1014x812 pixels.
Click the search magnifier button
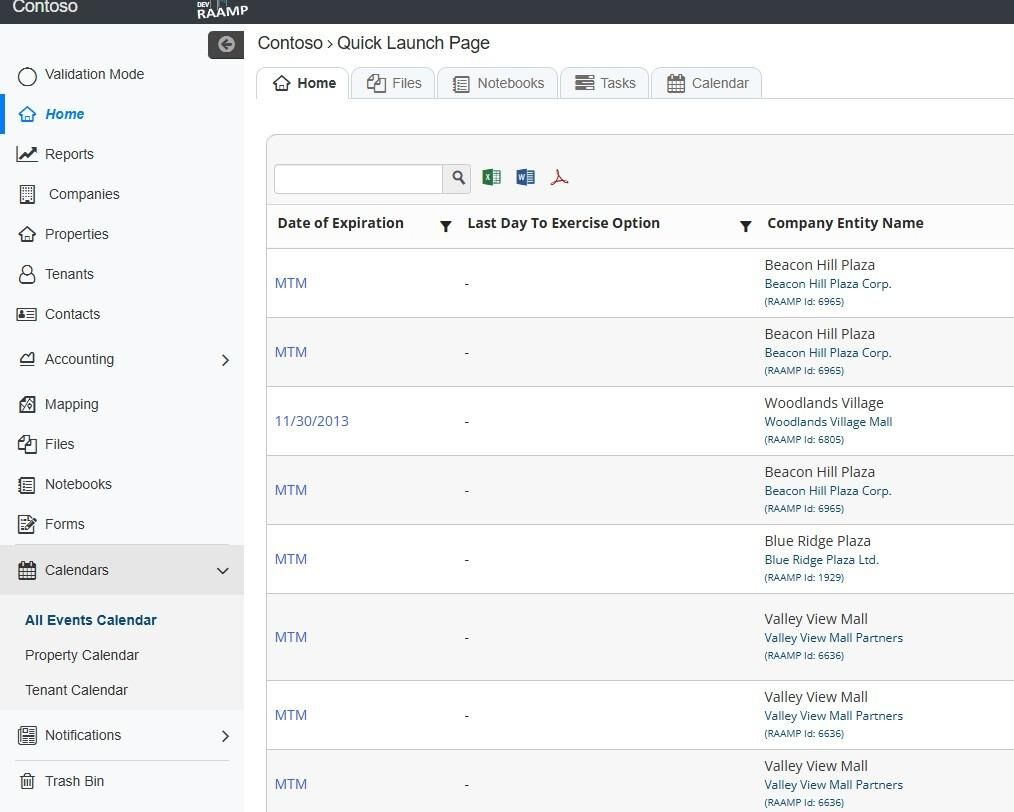tap(458, 178)
